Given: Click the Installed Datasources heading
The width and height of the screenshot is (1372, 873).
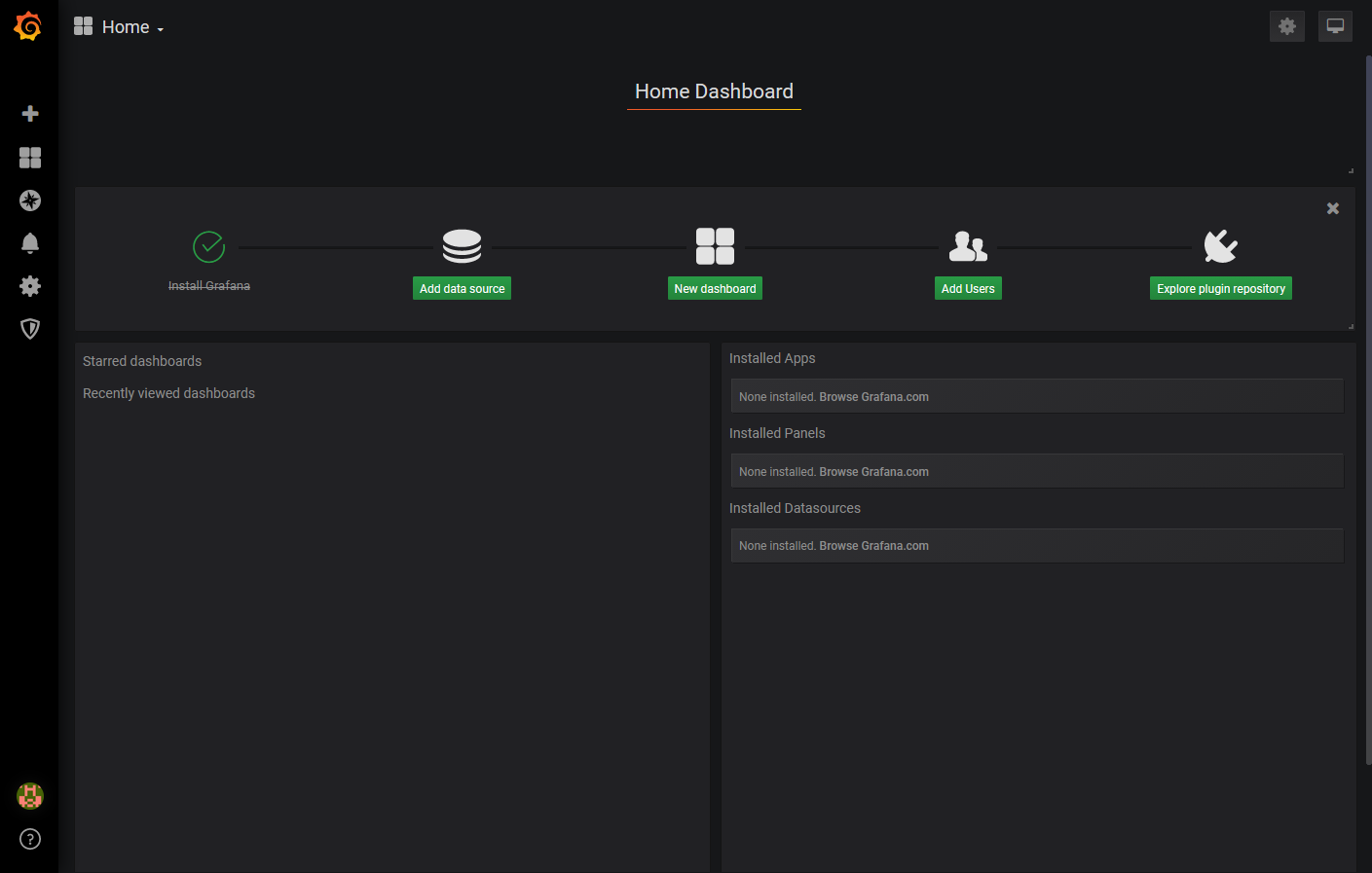Looking at the screenshot, I should pyautogui.click(x=795, y=508).
